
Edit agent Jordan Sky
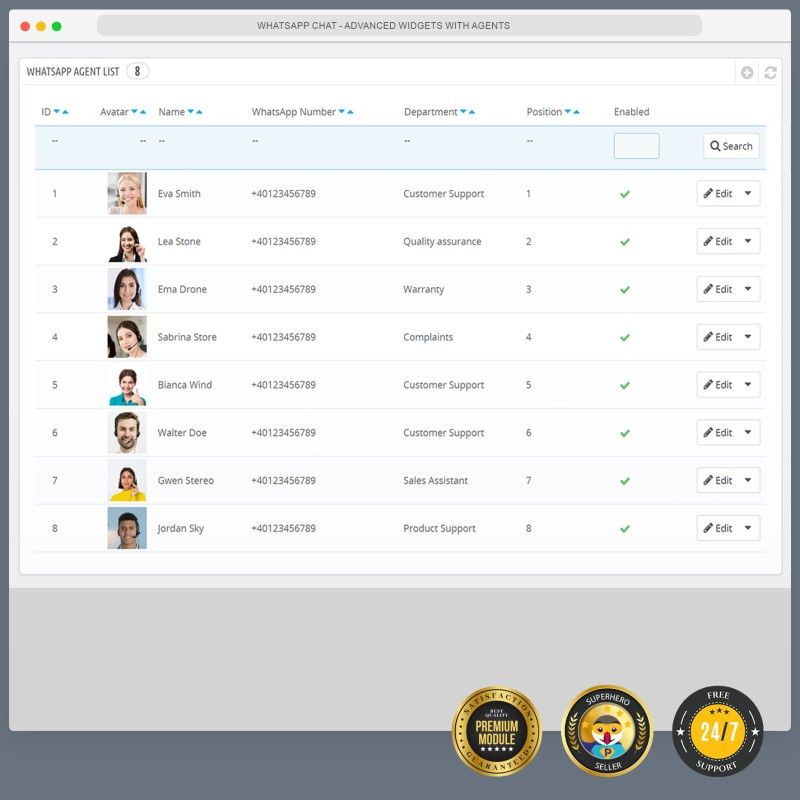pyautogui.click(x=718, y=528)
